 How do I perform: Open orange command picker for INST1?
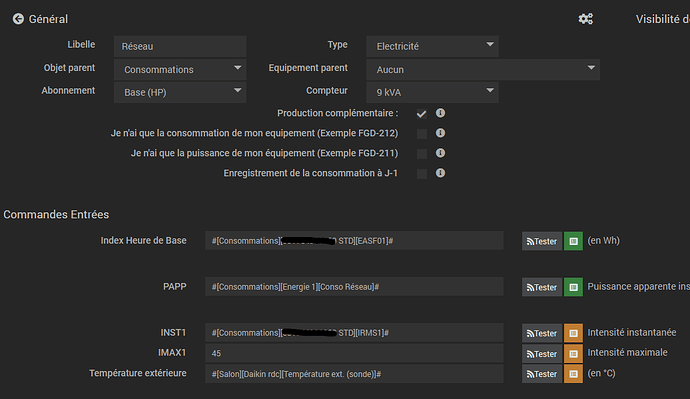[573, 333]
